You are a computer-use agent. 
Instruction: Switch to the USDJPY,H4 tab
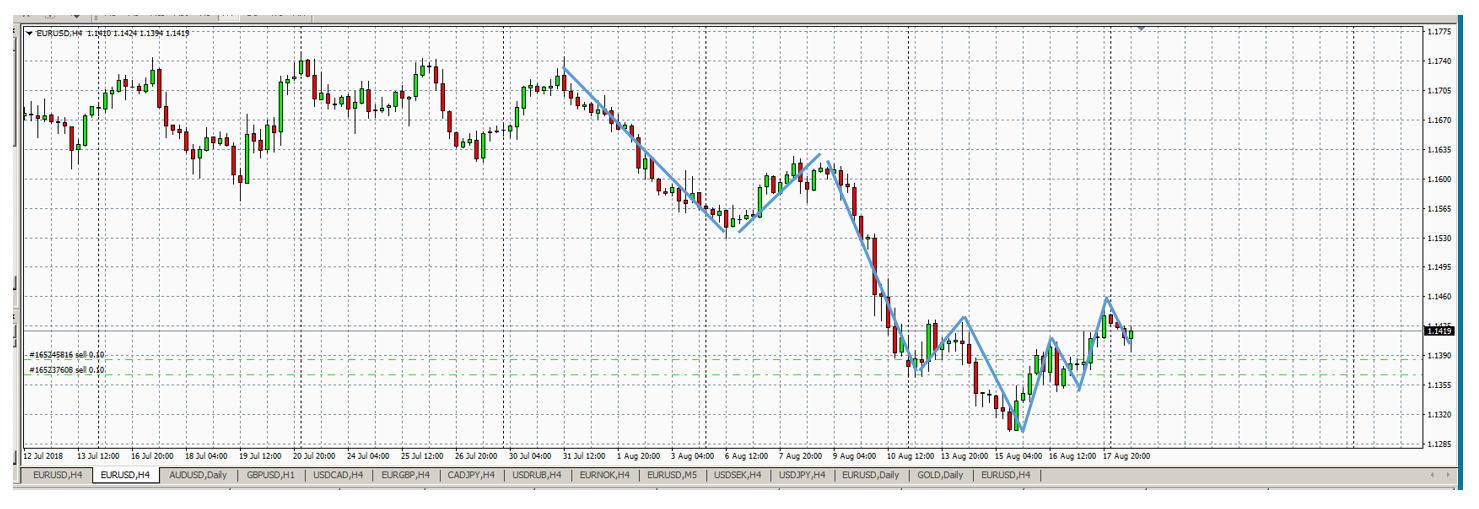click(x=802, y=475)
